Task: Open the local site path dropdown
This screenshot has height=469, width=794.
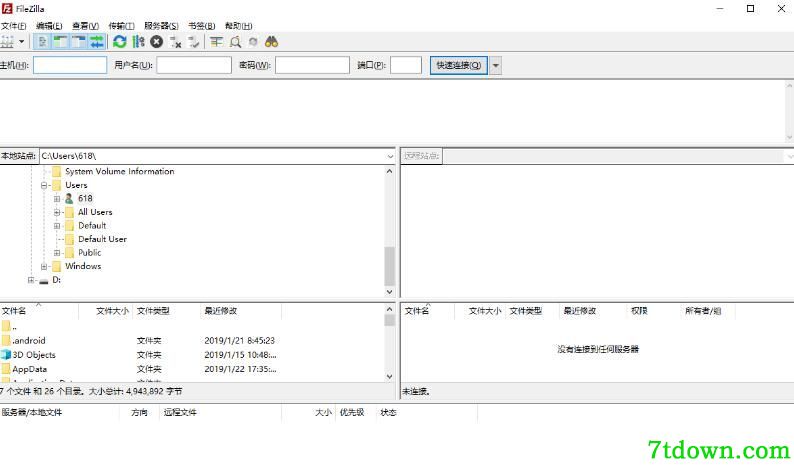Action: (390, 156)
